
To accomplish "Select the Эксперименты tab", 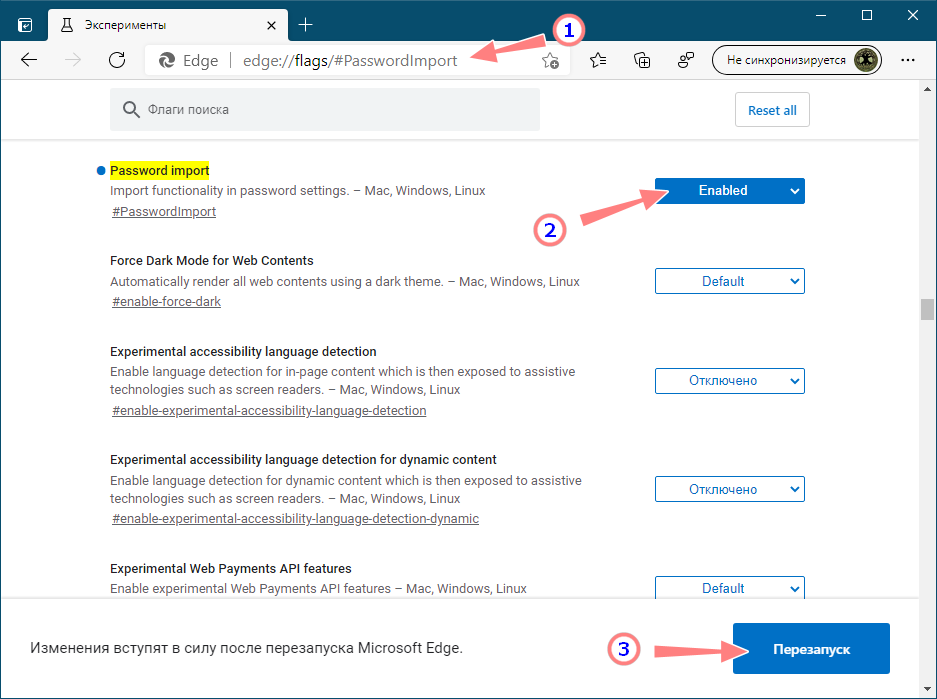I will (168, 25).
